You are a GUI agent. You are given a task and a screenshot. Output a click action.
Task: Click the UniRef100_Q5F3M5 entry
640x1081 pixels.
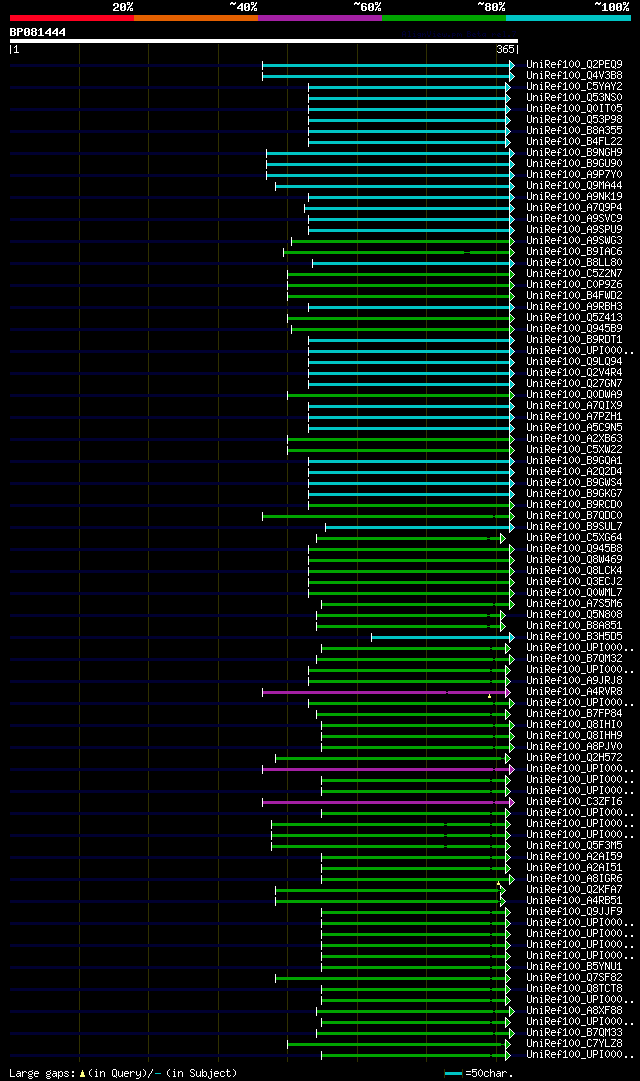(x=574, y=846)
